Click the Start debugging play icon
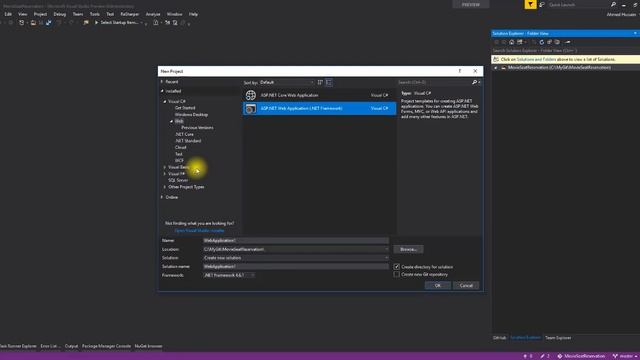Screen dimensions: 640x360 96,22
